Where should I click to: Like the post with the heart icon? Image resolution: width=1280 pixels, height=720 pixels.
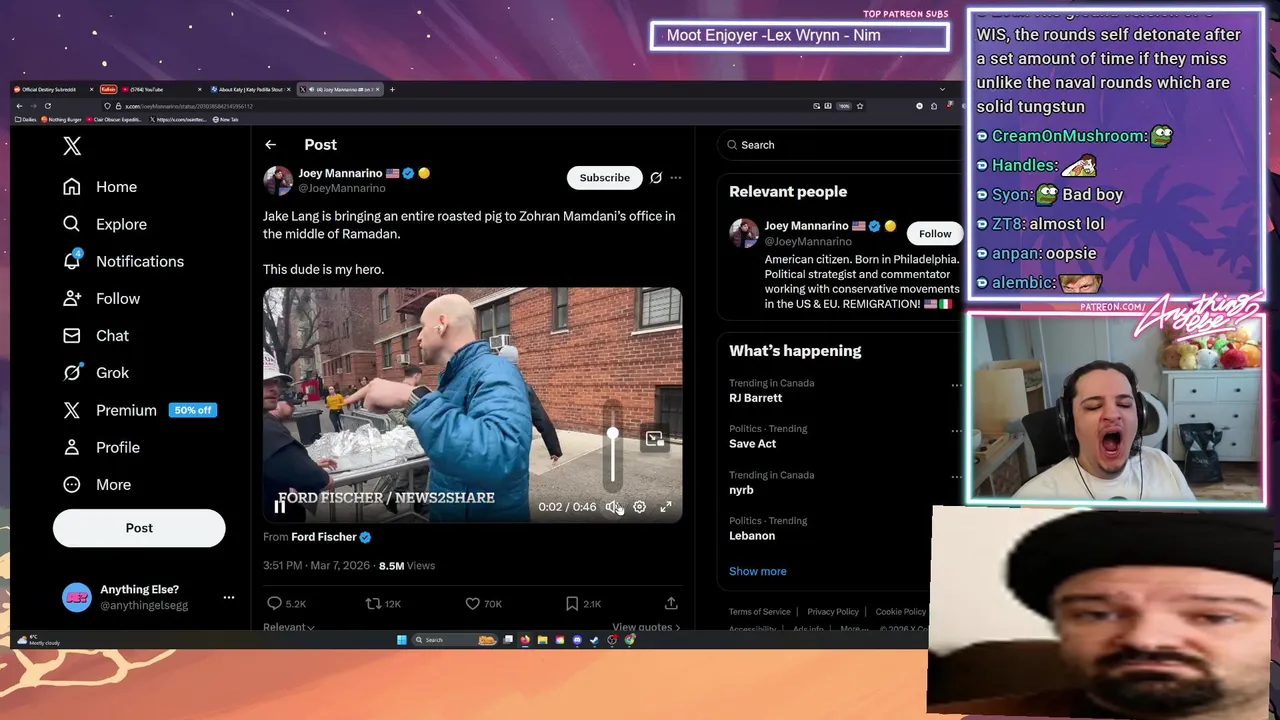(x=473, y=603)
